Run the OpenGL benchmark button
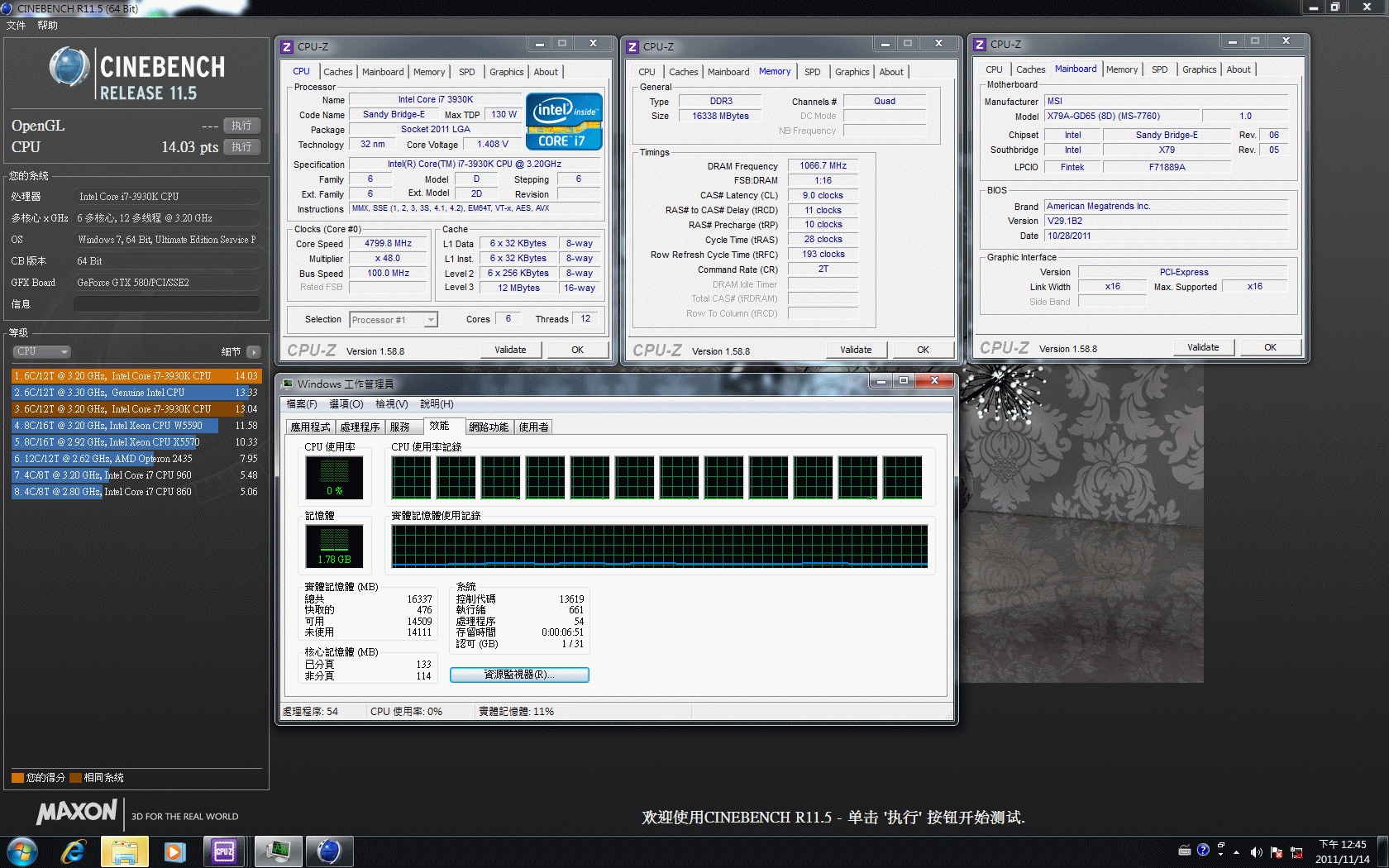This screenshot has height=868, width=1389. (x=241, y=126)
